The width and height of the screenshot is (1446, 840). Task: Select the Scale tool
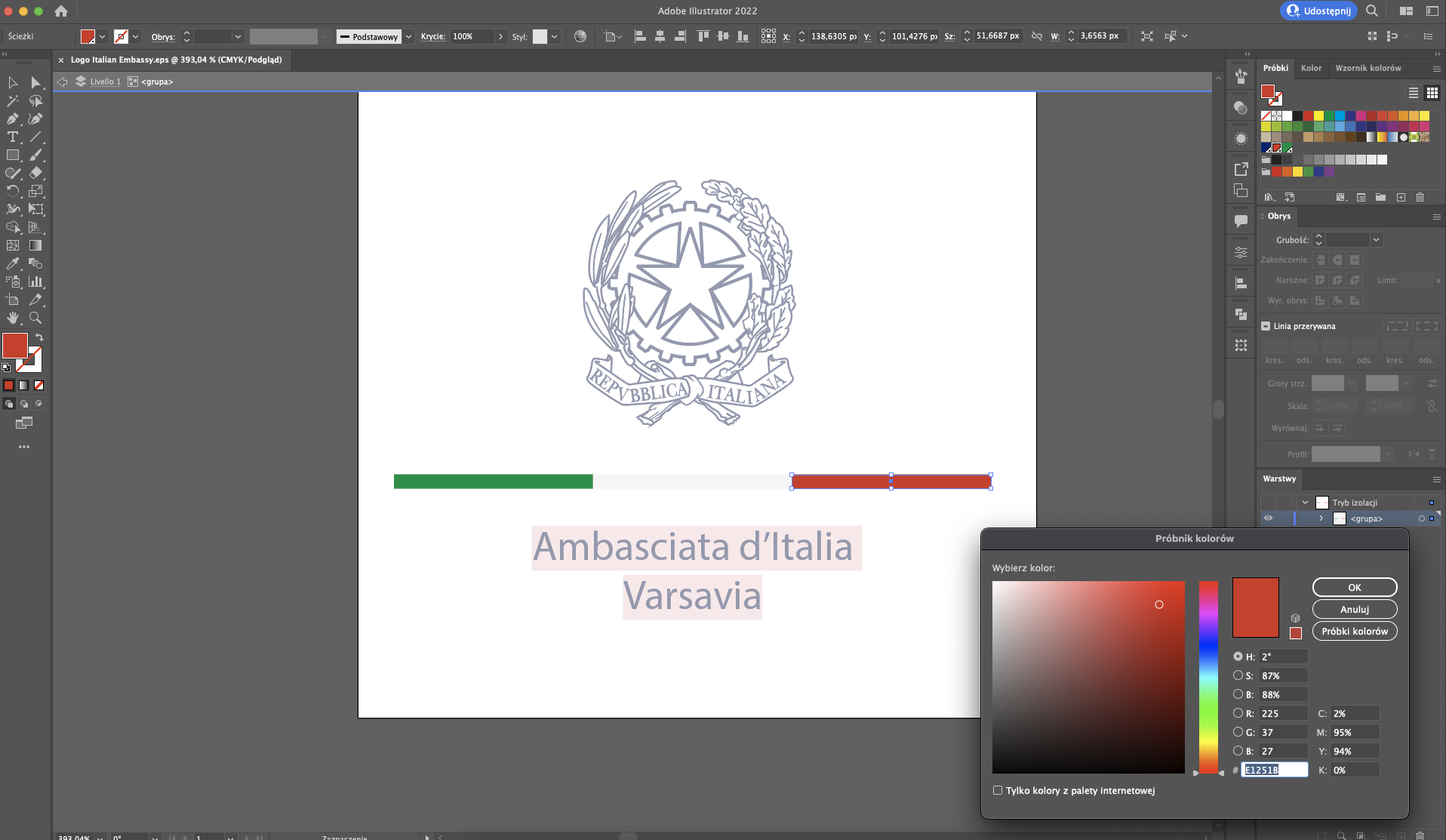(x=35, y=191)
